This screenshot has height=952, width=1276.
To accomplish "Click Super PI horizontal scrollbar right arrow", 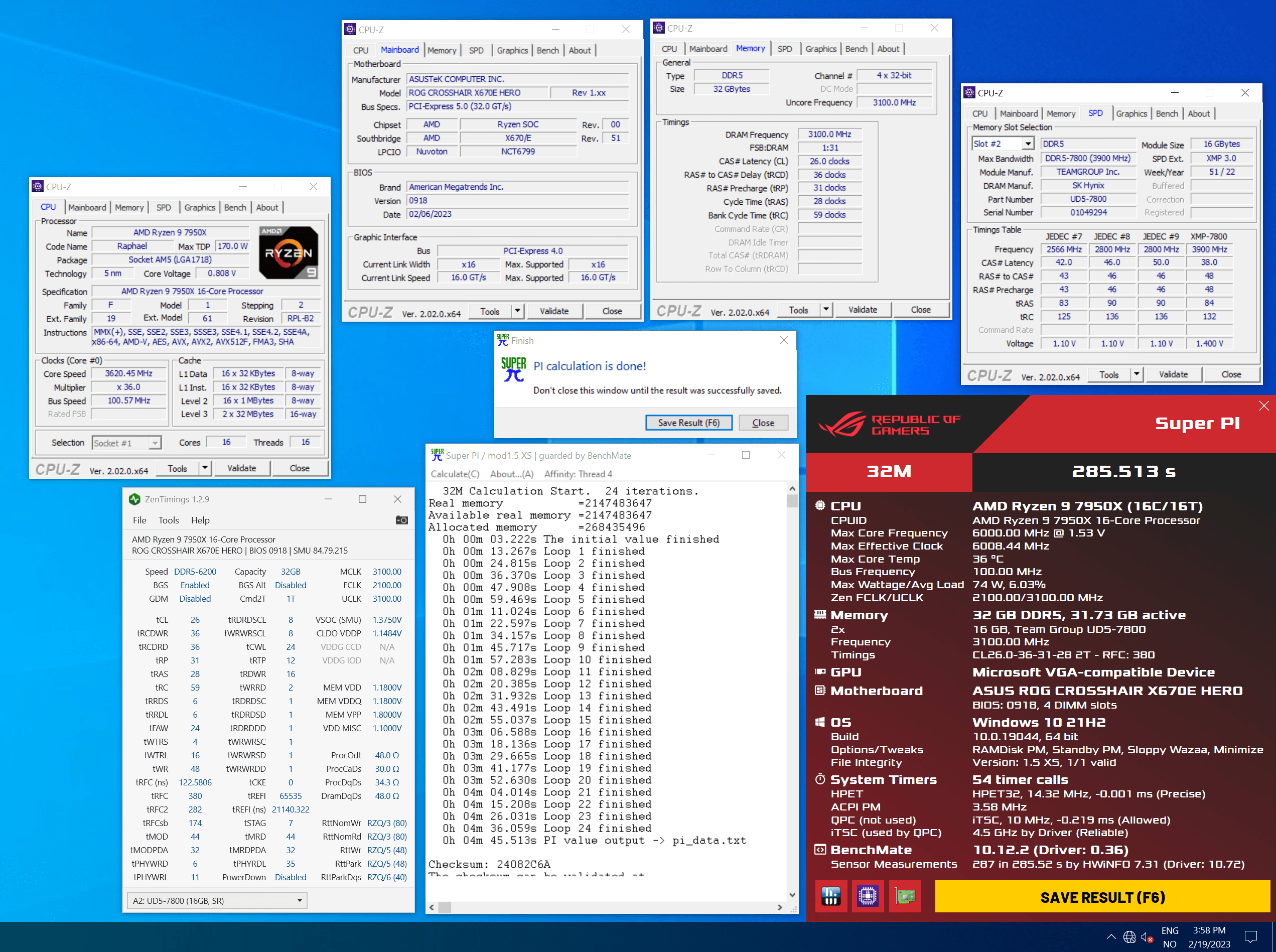I will (x=779, y=907).
